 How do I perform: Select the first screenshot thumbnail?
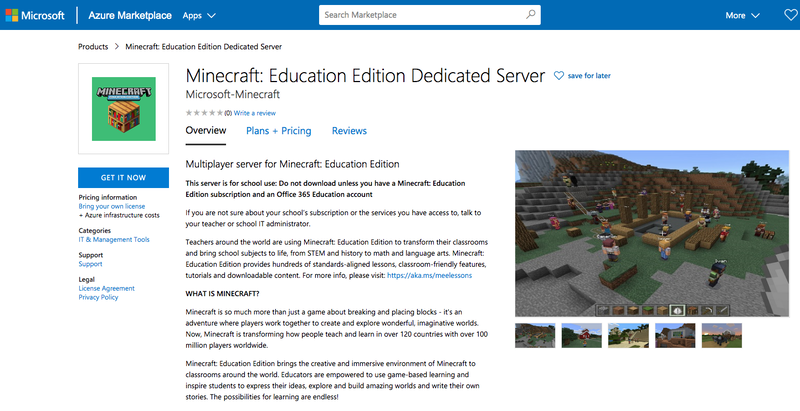click(535, 336)
